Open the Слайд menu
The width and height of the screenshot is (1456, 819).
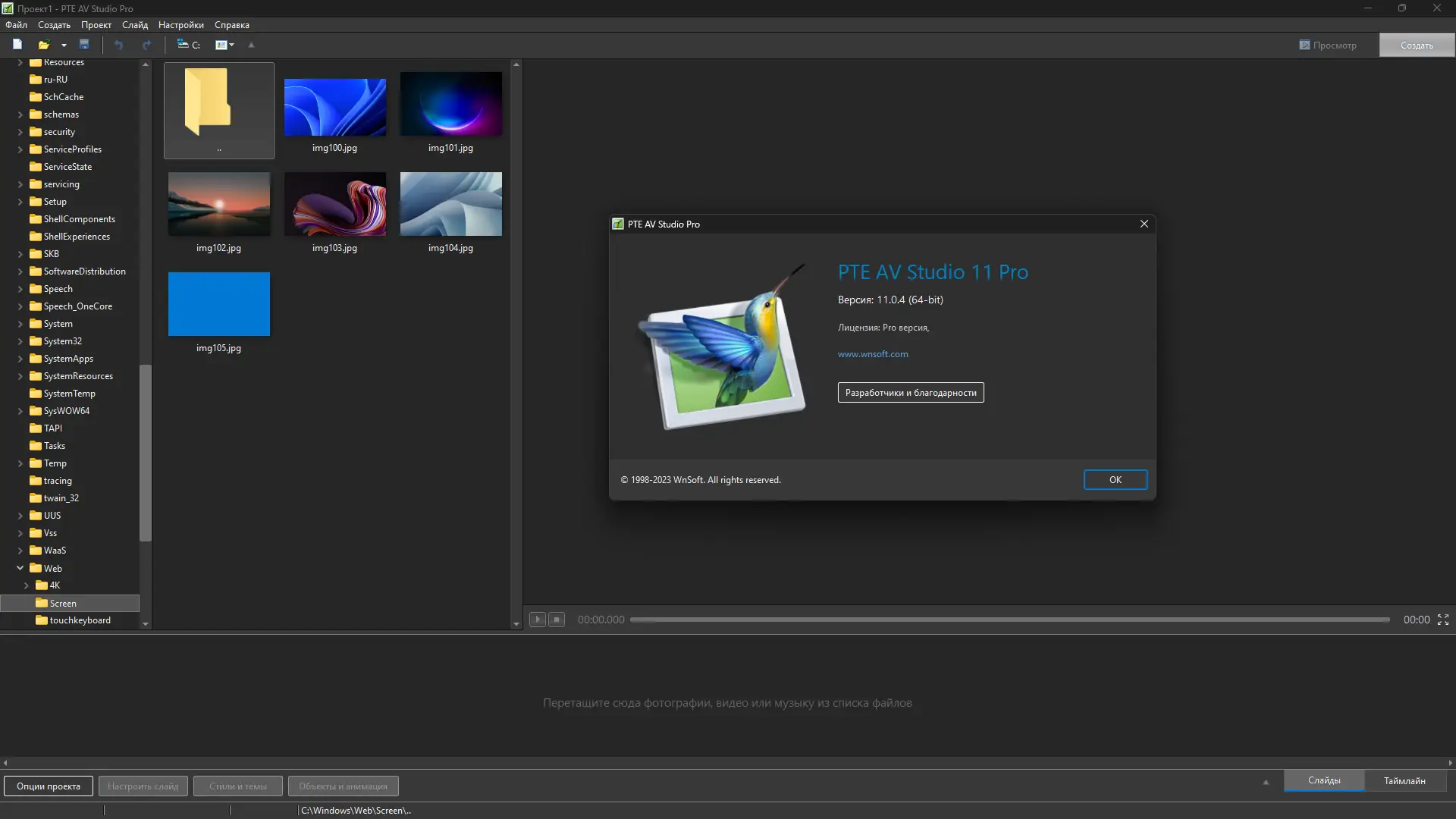(135, 25)
